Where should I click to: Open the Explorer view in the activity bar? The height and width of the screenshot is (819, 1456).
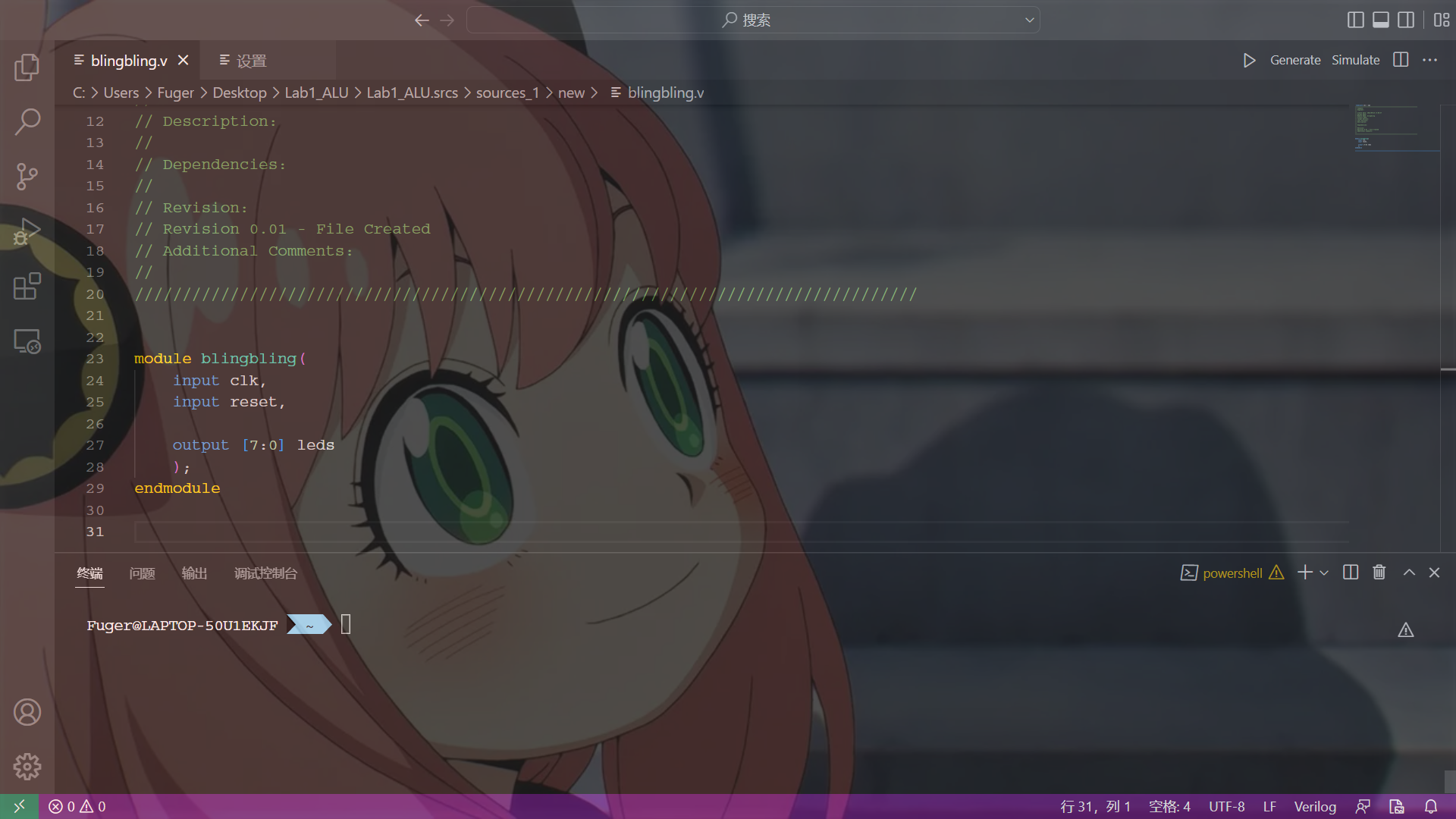(x=27, y=67)
